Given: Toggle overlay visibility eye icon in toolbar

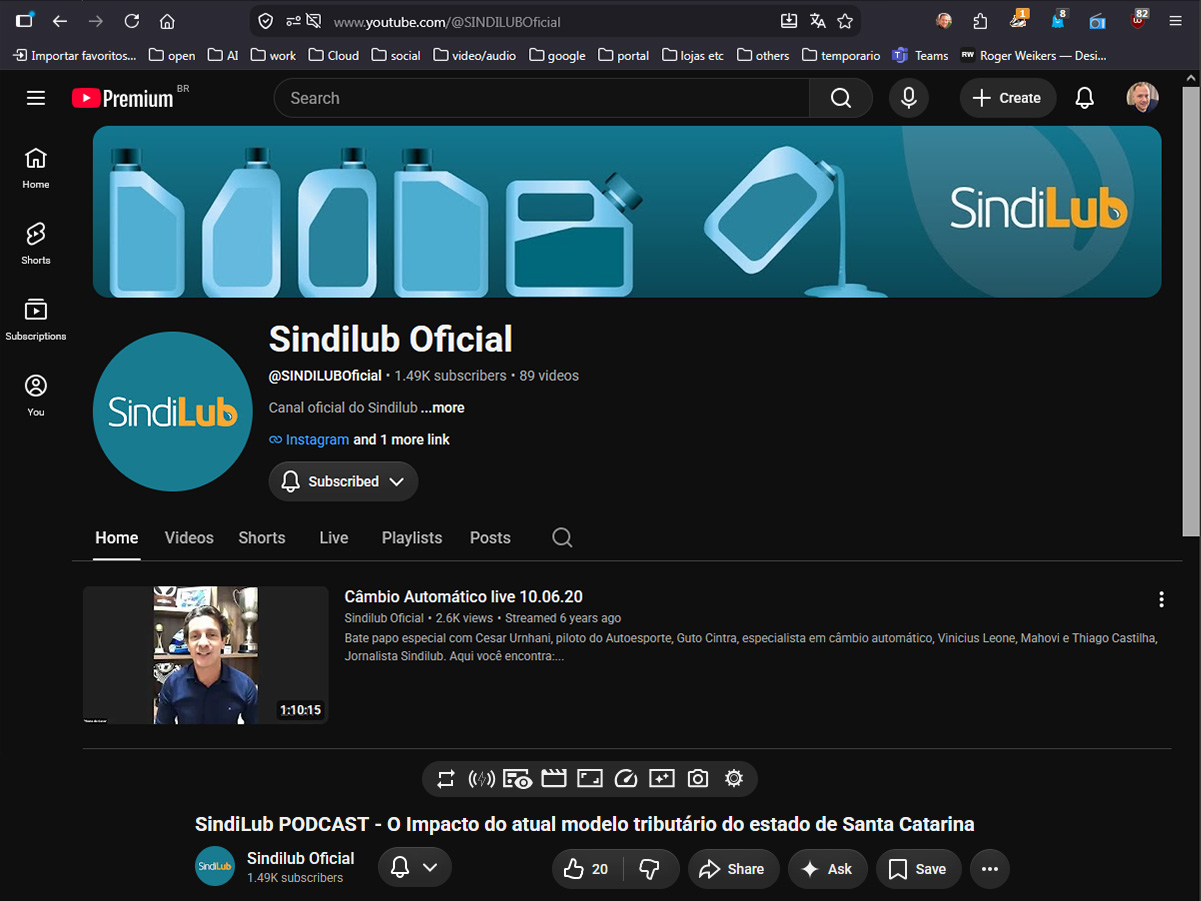Looking at the screenshot, I should pyautogui.click(x=517, y=779).
